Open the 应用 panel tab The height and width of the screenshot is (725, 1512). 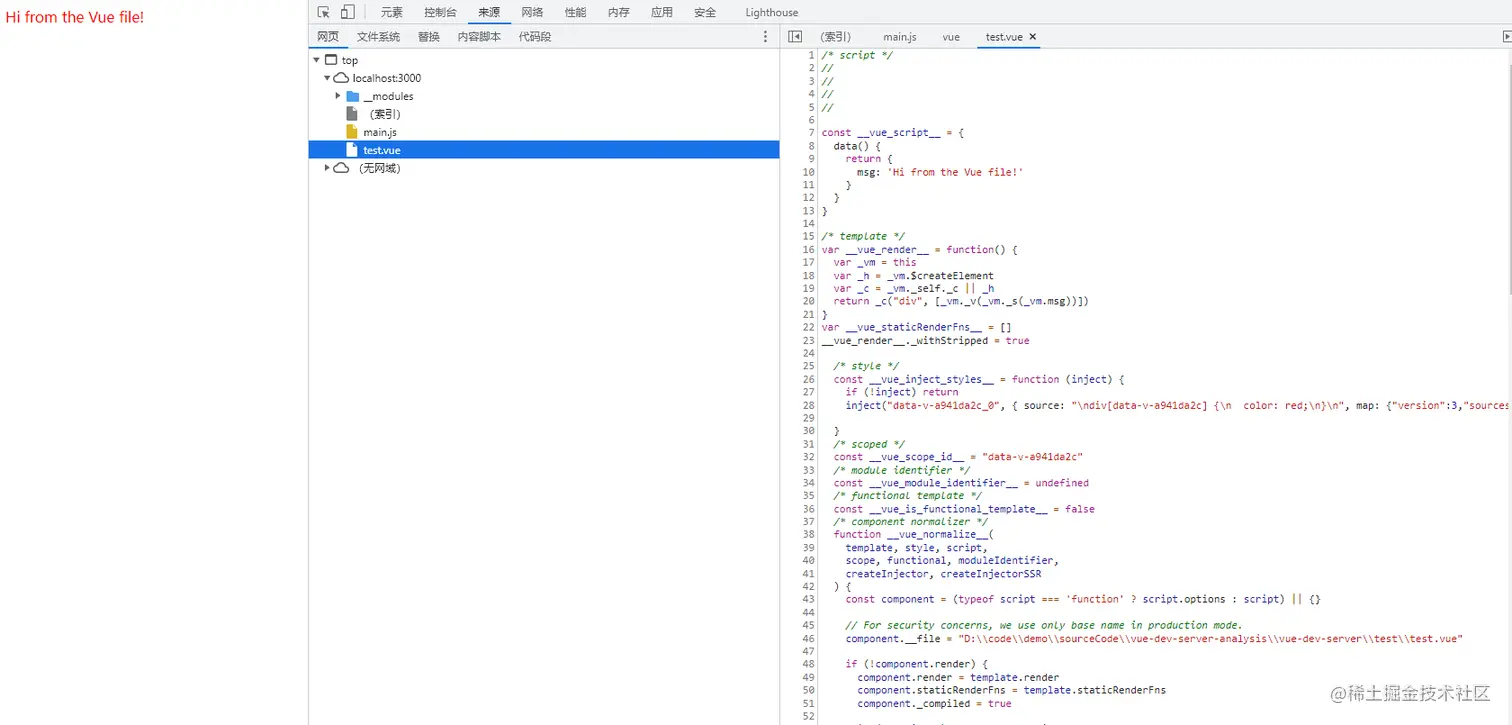tap(662, 12)
